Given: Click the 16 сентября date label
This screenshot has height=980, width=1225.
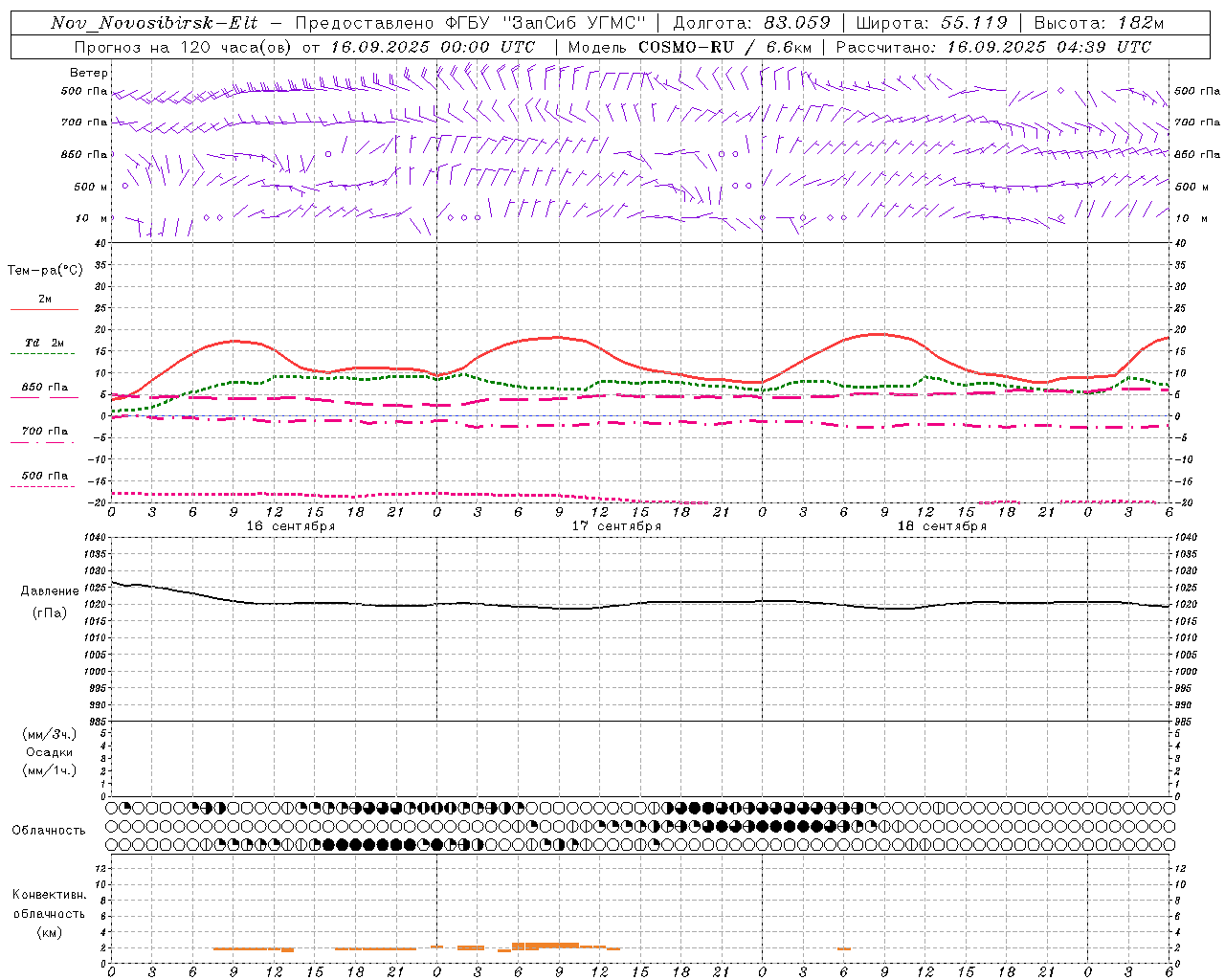Looking at the screenshot, I should pyautogui.click(x=291, y=526).
